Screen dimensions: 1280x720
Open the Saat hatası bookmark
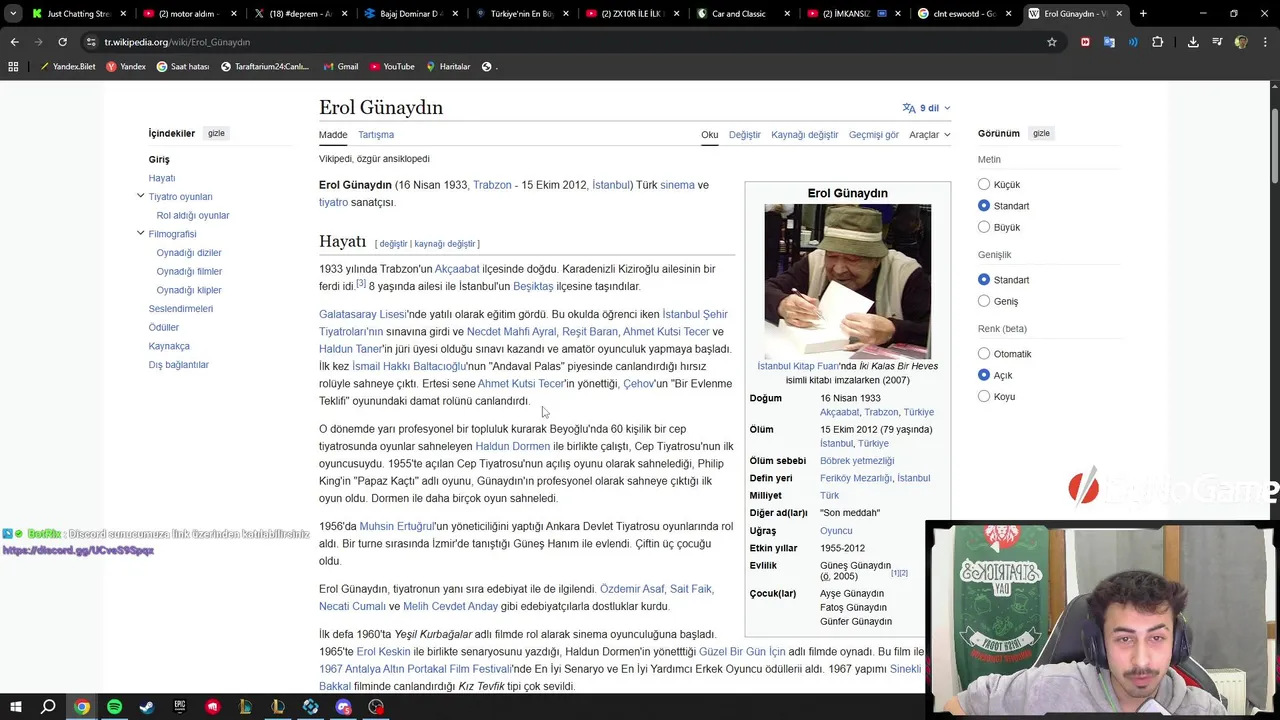(182, 66)
